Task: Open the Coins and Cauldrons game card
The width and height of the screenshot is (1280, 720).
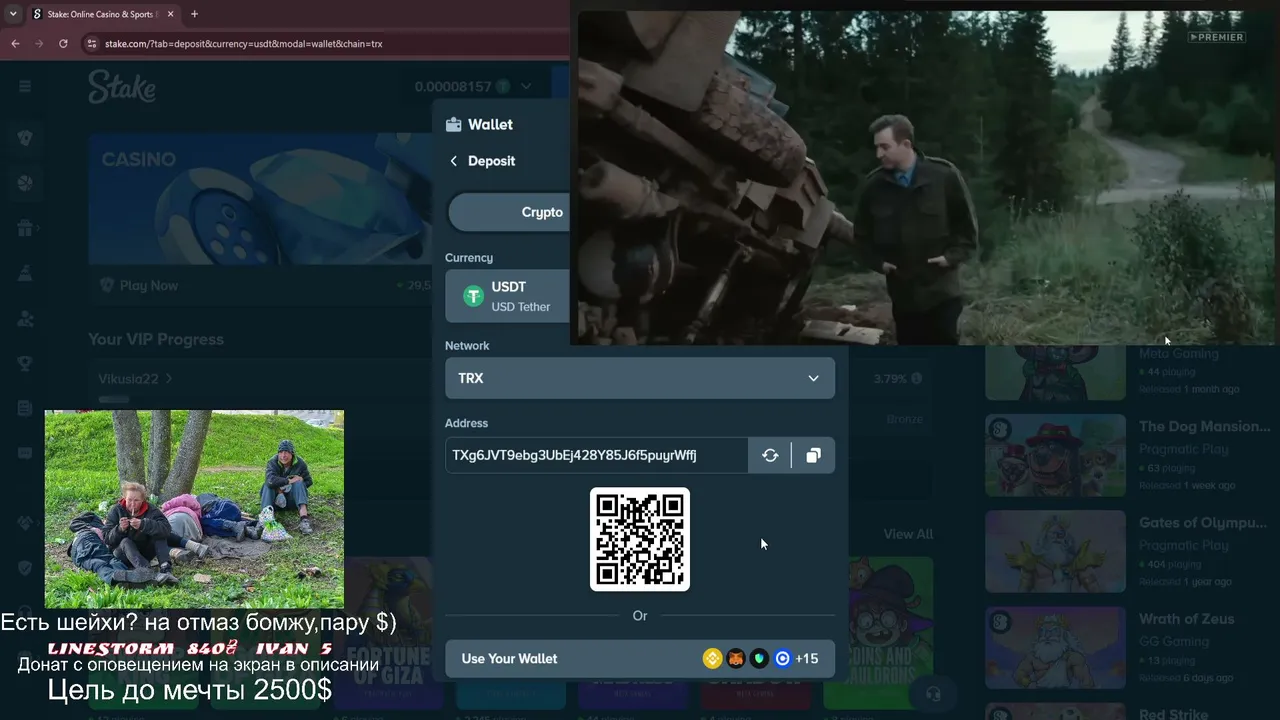Action: [x=891, y=632]
